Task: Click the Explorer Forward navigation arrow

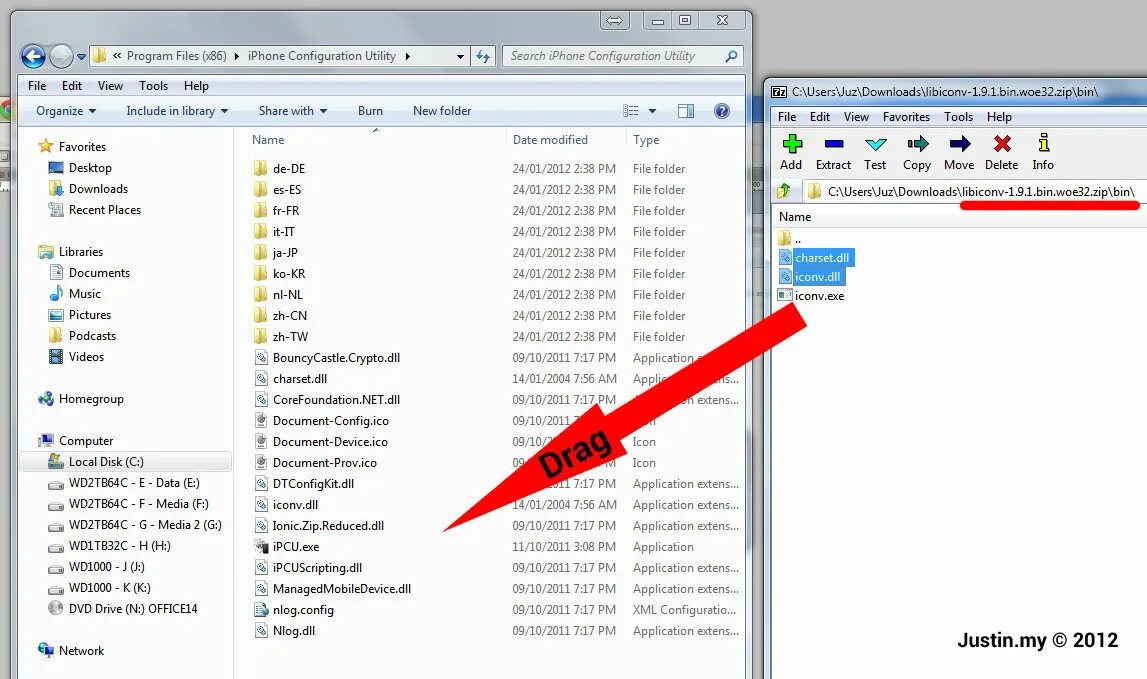Action: pyautogui.click(x=61, y=56)
